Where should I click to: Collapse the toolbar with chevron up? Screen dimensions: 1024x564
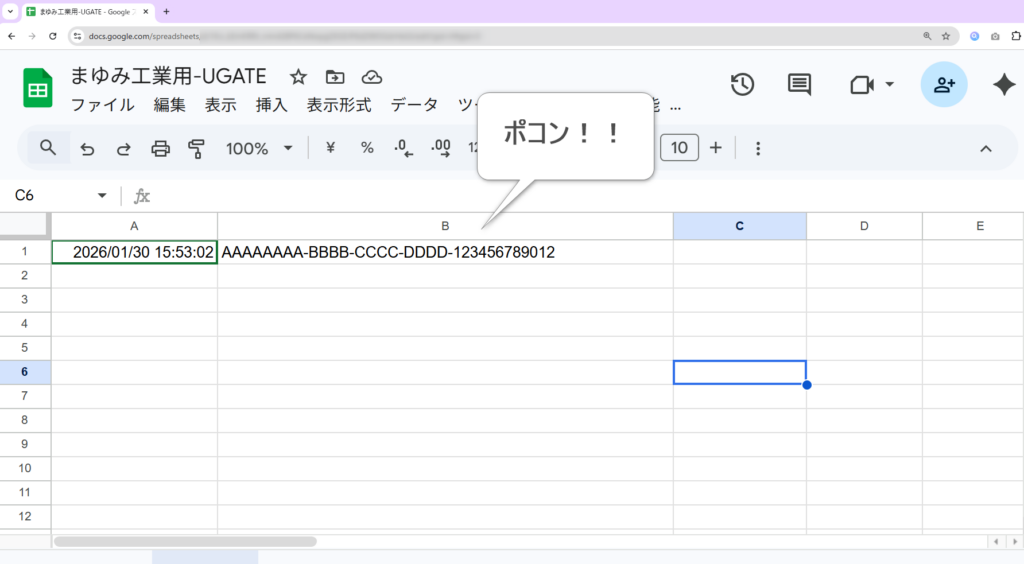985,148
